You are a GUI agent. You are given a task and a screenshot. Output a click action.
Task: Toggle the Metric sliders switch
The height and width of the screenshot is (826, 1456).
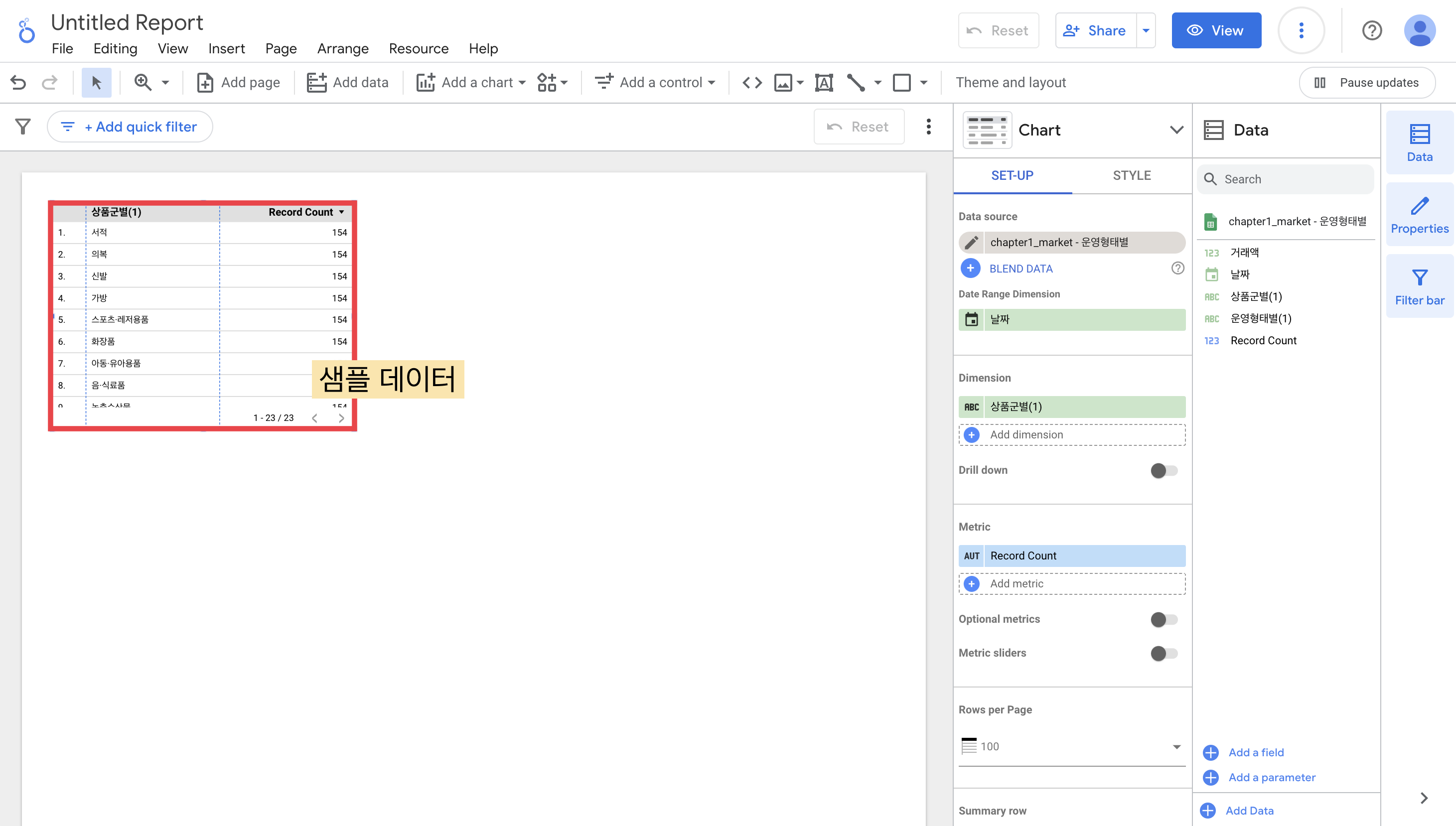click(1164, 654)
